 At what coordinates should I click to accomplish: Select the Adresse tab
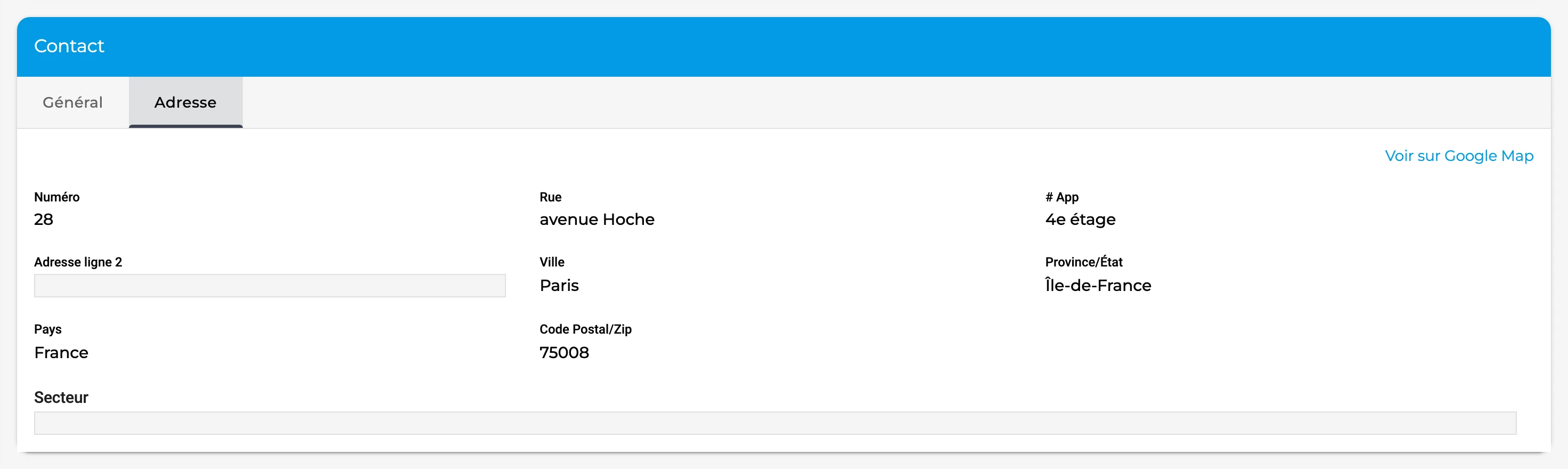pyautogui.click(x=186, y=102)
